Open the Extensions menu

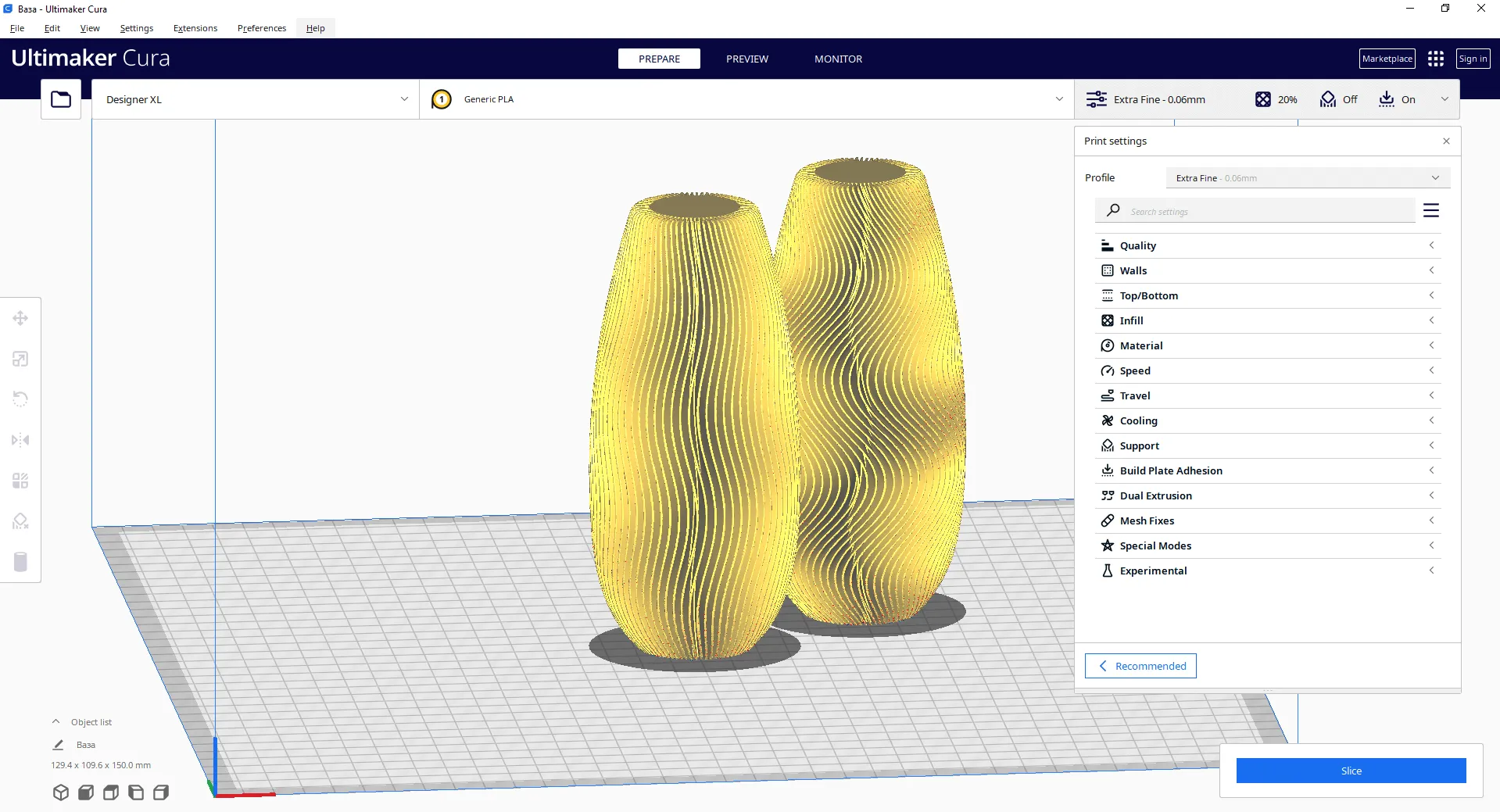pos(195,28)
